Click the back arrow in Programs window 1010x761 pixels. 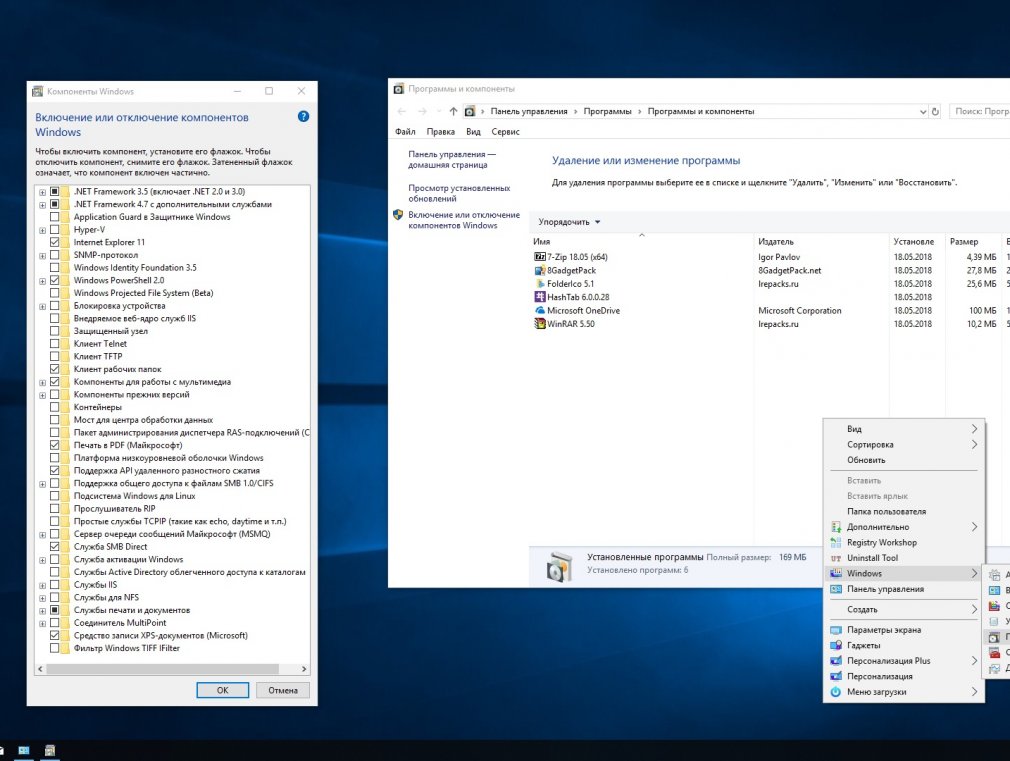[x=402, y=111]
